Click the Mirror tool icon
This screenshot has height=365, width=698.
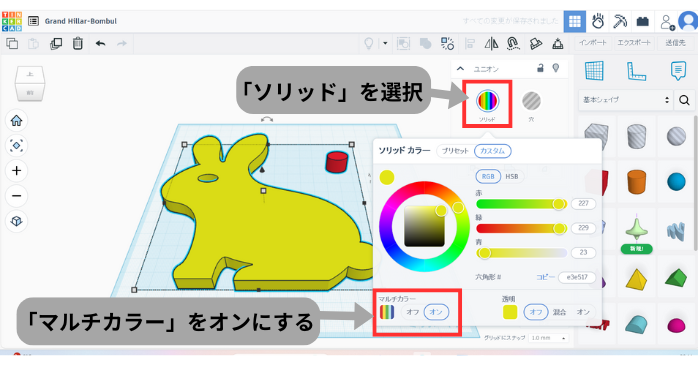(491, 44)
